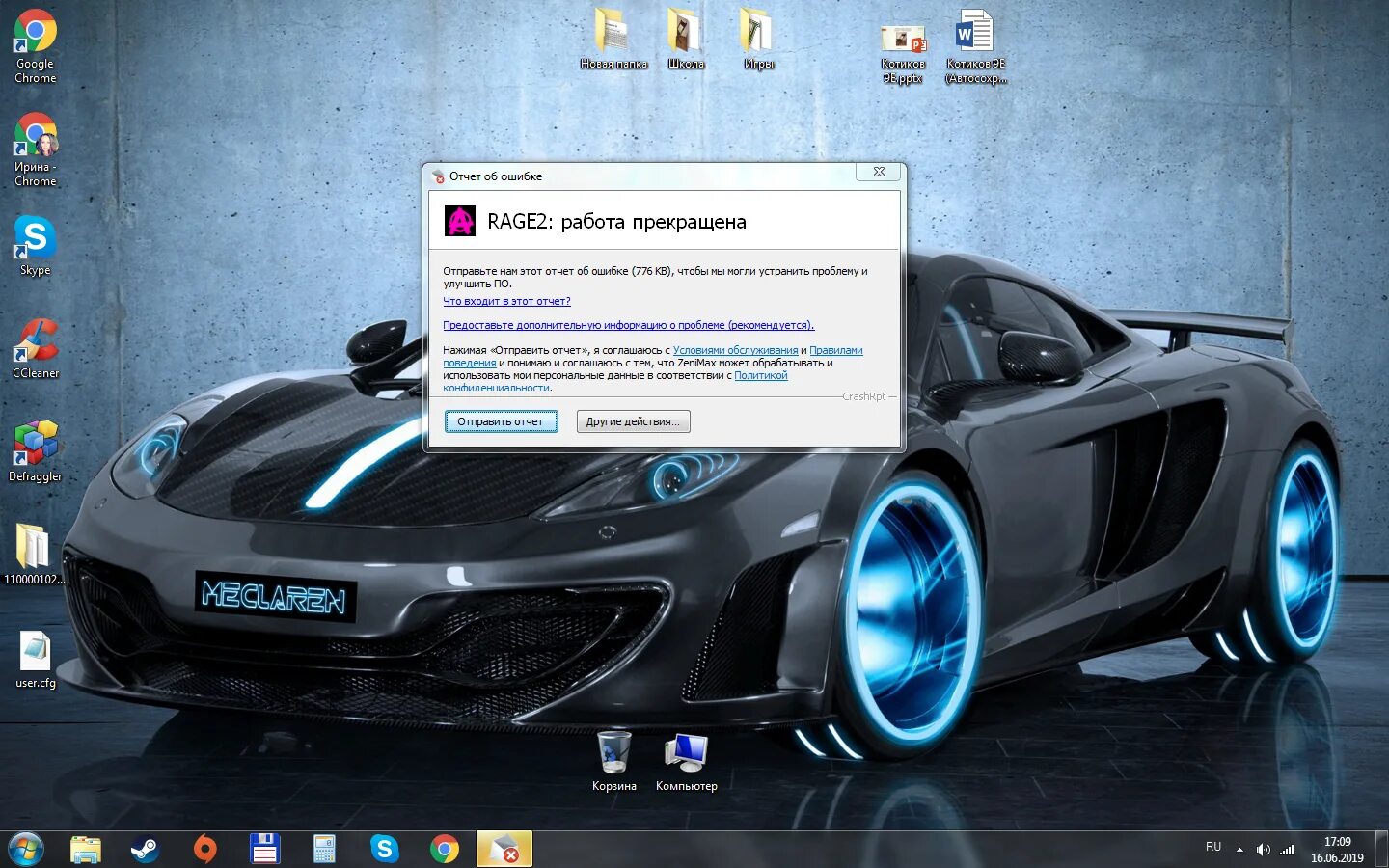Click the Show Desktop strip in taskbar corner
This screenshot has height=868, width=1389.
tap(1381, 850)
